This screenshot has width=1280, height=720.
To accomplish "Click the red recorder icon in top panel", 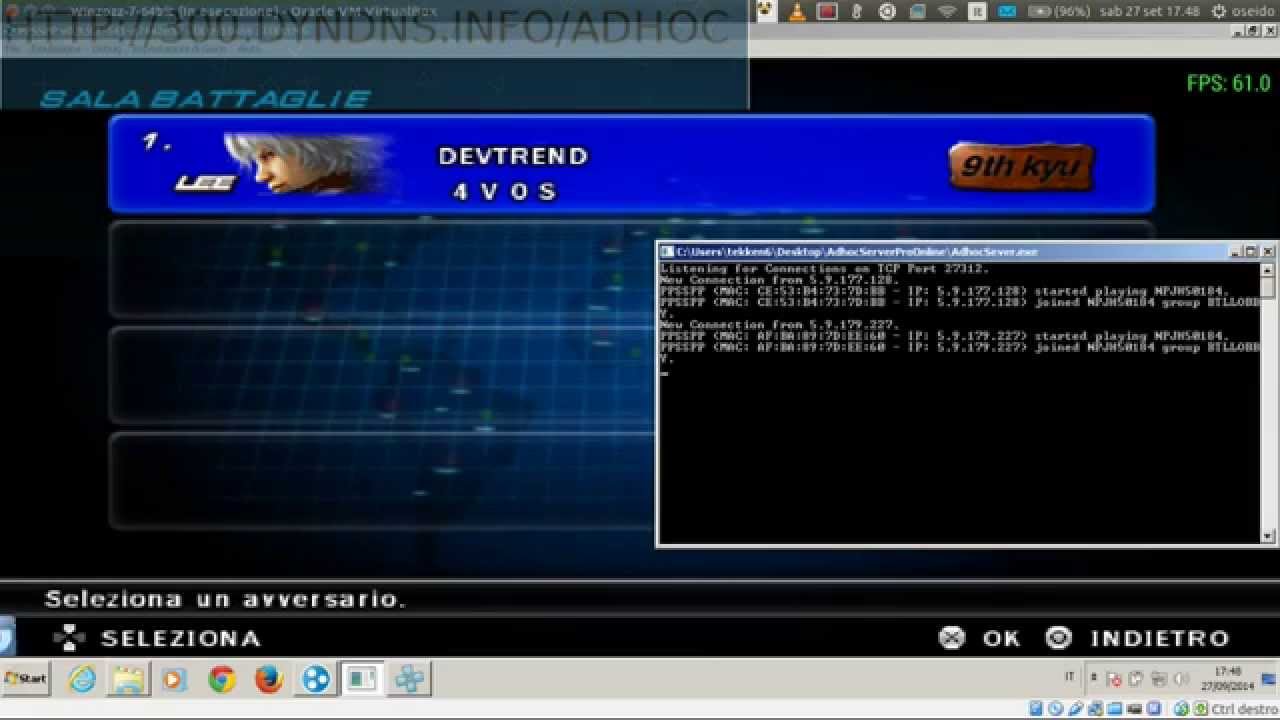I will click(x=827, y=11).
